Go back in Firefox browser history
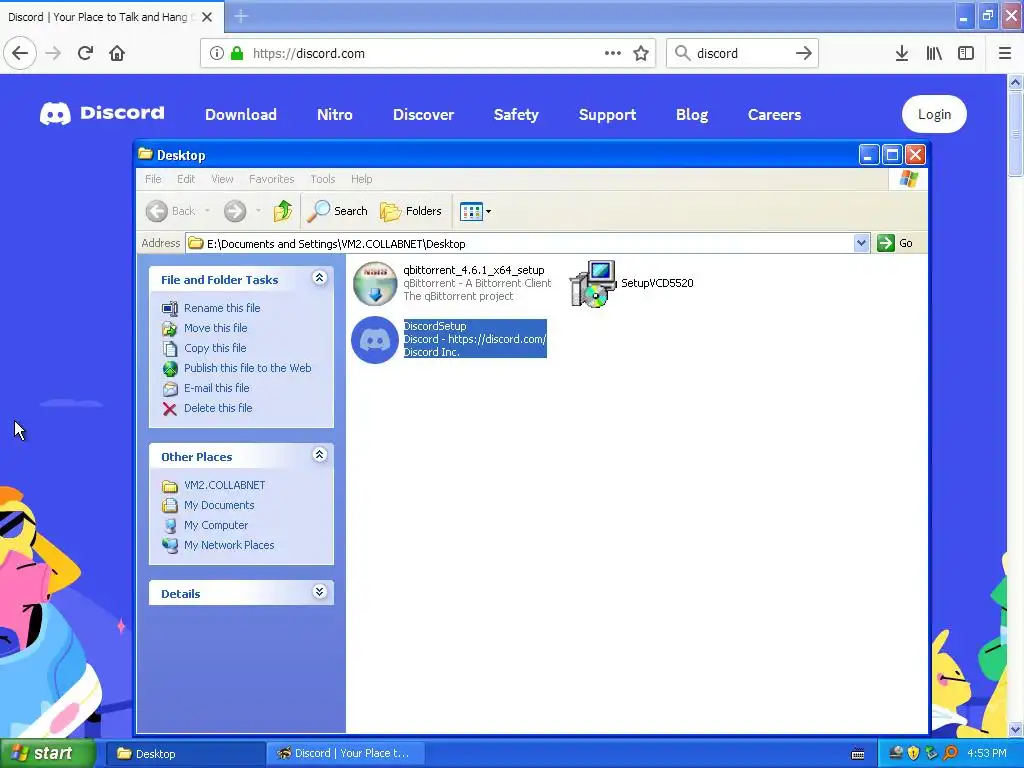The width and height of the screenshot is (1024, 768). tap(20, 53)
